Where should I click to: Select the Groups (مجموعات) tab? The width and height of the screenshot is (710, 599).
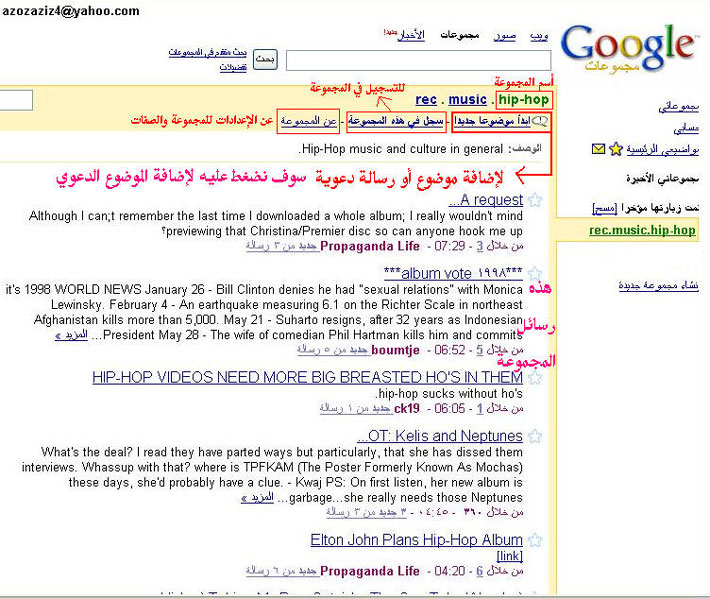click(x=460, y=35)
